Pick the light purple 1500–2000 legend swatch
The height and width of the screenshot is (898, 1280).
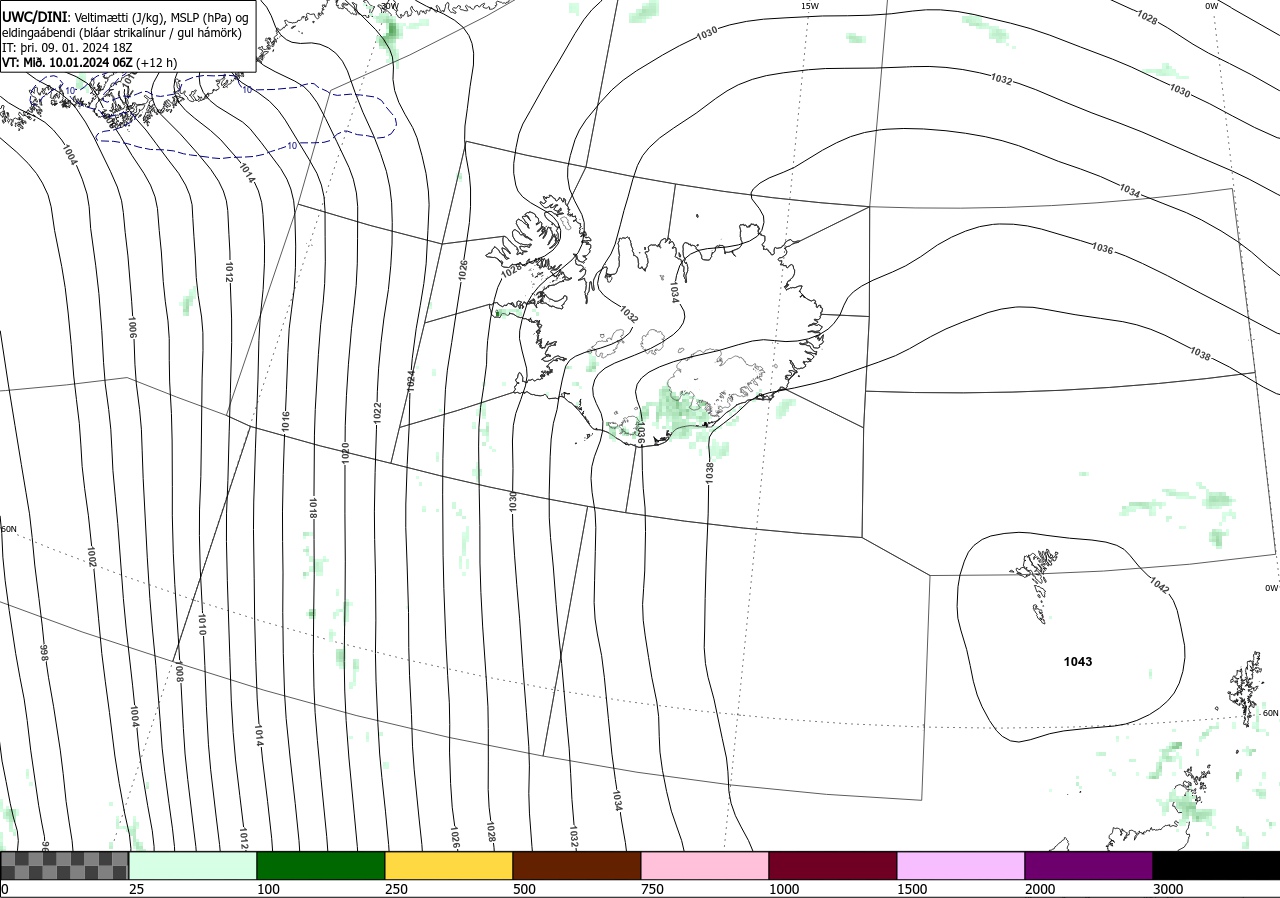click(x=961, y=865)
